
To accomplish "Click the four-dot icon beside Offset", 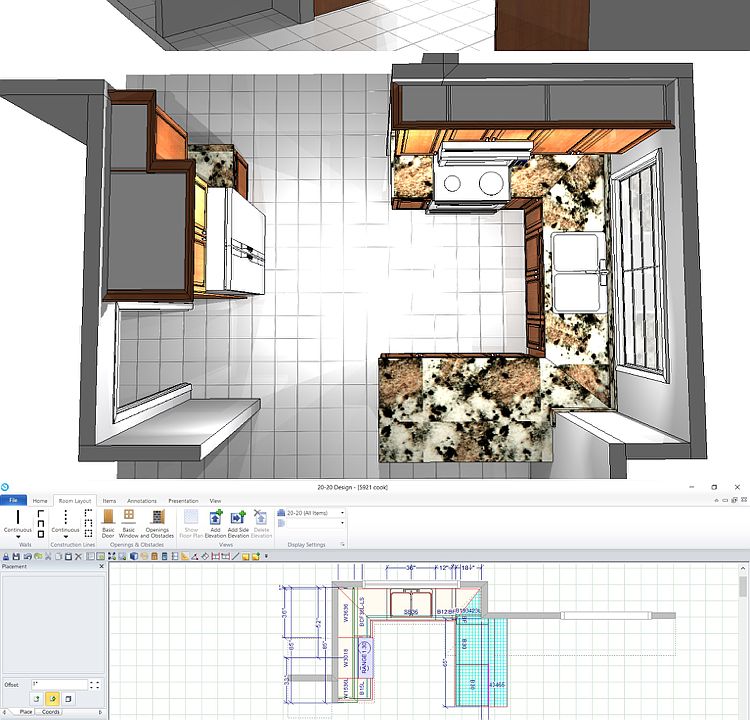I will pyautogui.click(x=95, y=685).
